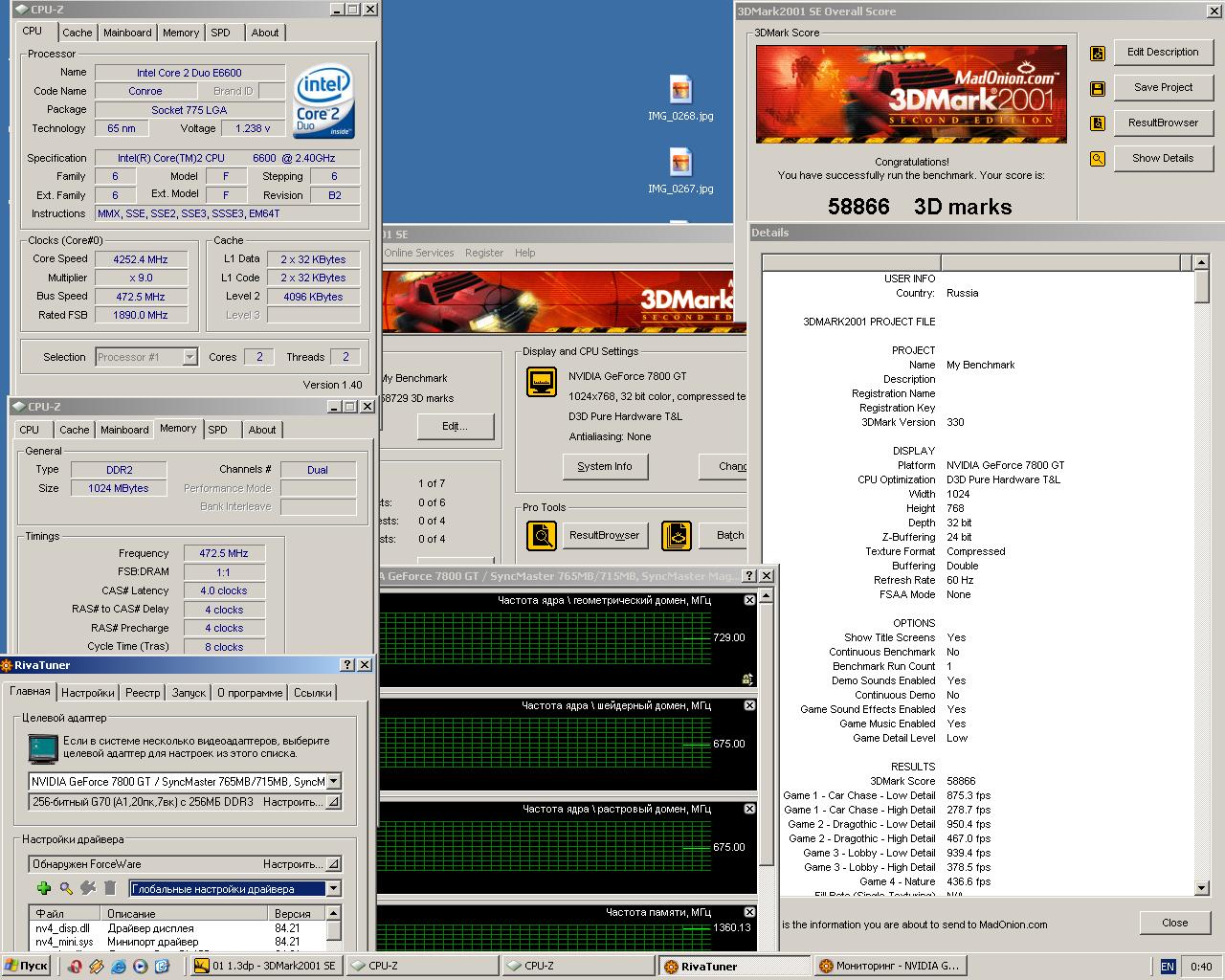Image resolution: width=1225 pixels, height=980 pixels.
Task: Open the Пуск Start menu
Action: pos(27,966)
